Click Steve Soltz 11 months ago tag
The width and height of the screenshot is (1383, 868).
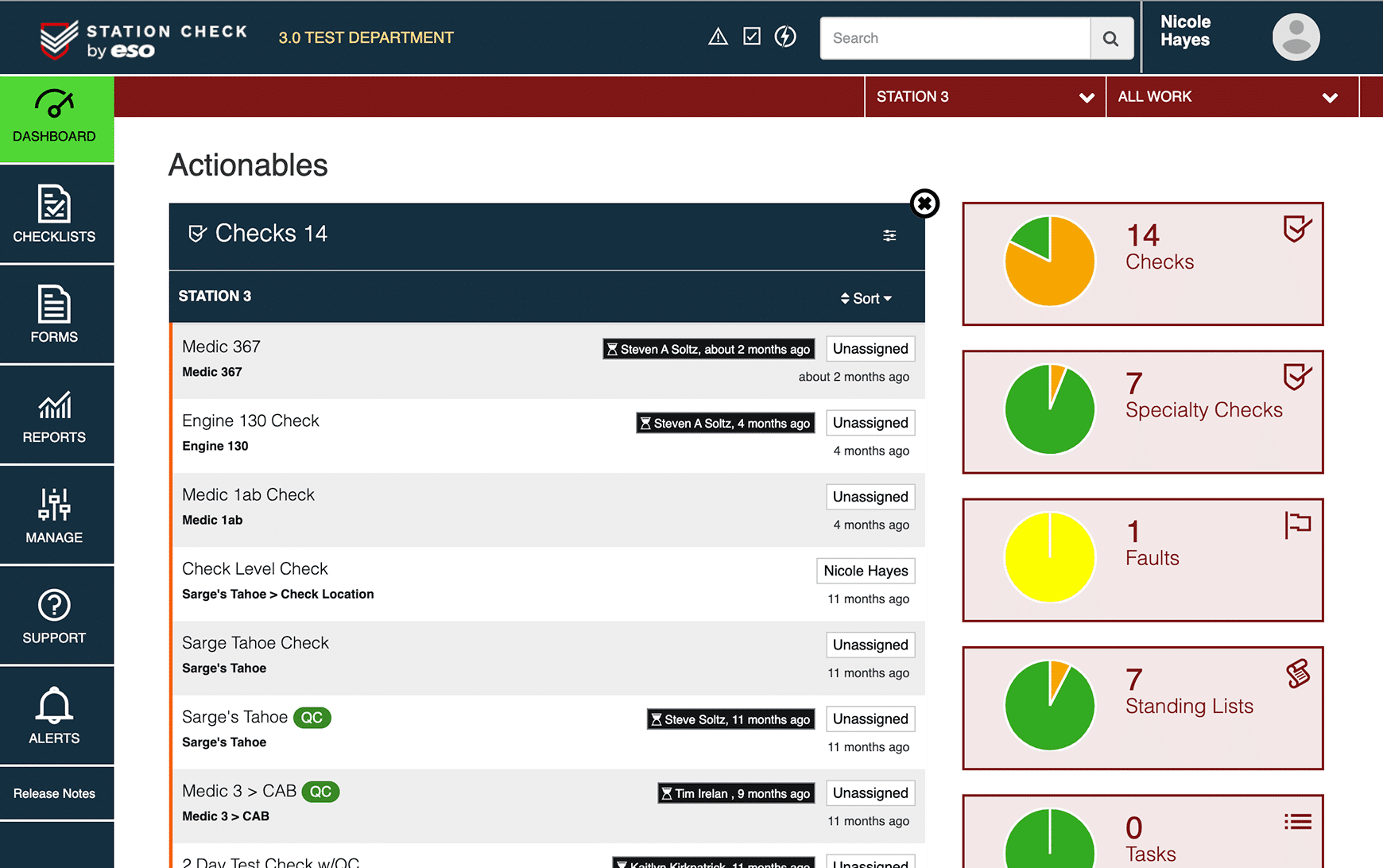point(731,719)
